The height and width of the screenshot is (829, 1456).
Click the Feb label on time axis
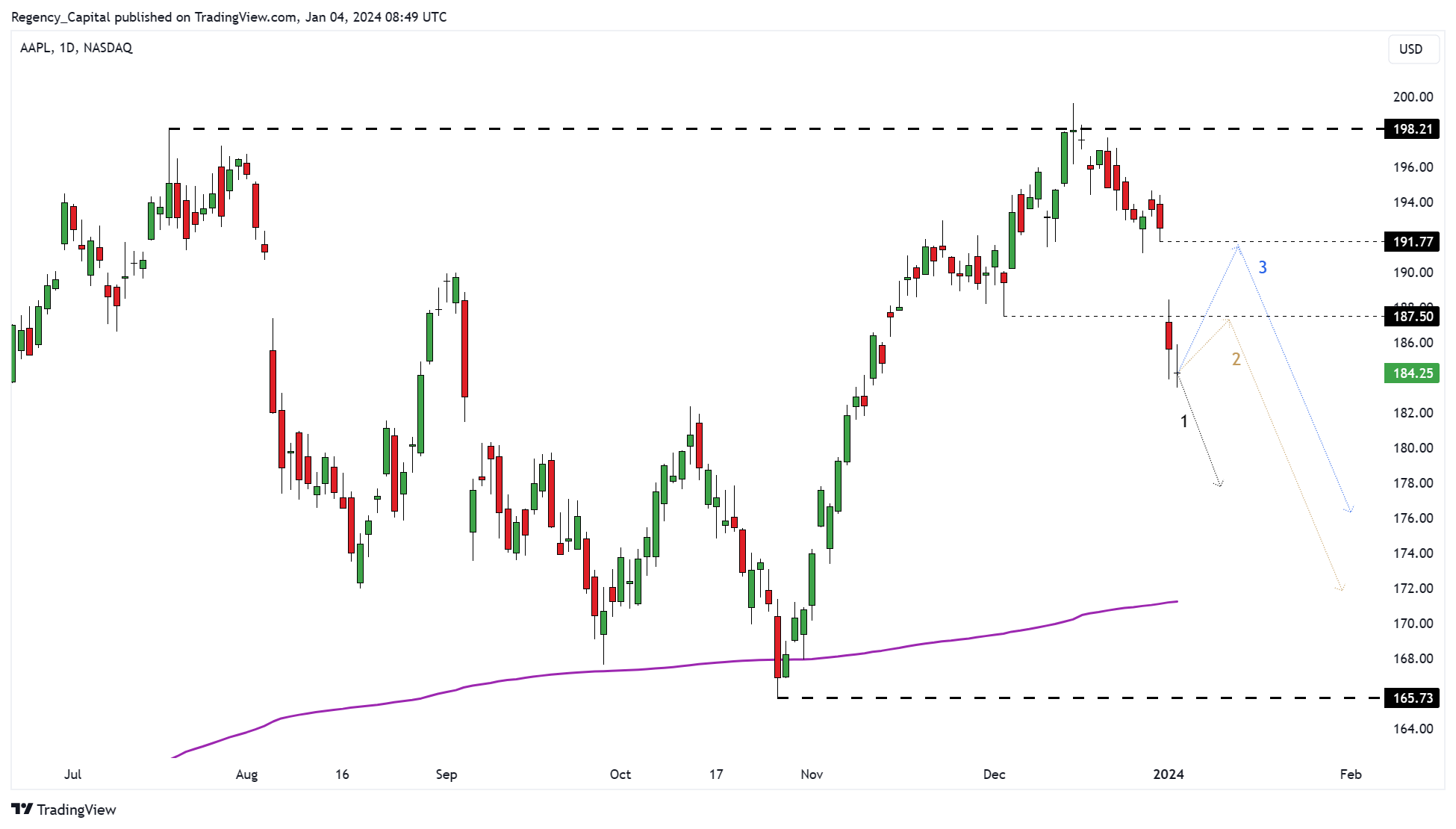(x=1351, y=774)
